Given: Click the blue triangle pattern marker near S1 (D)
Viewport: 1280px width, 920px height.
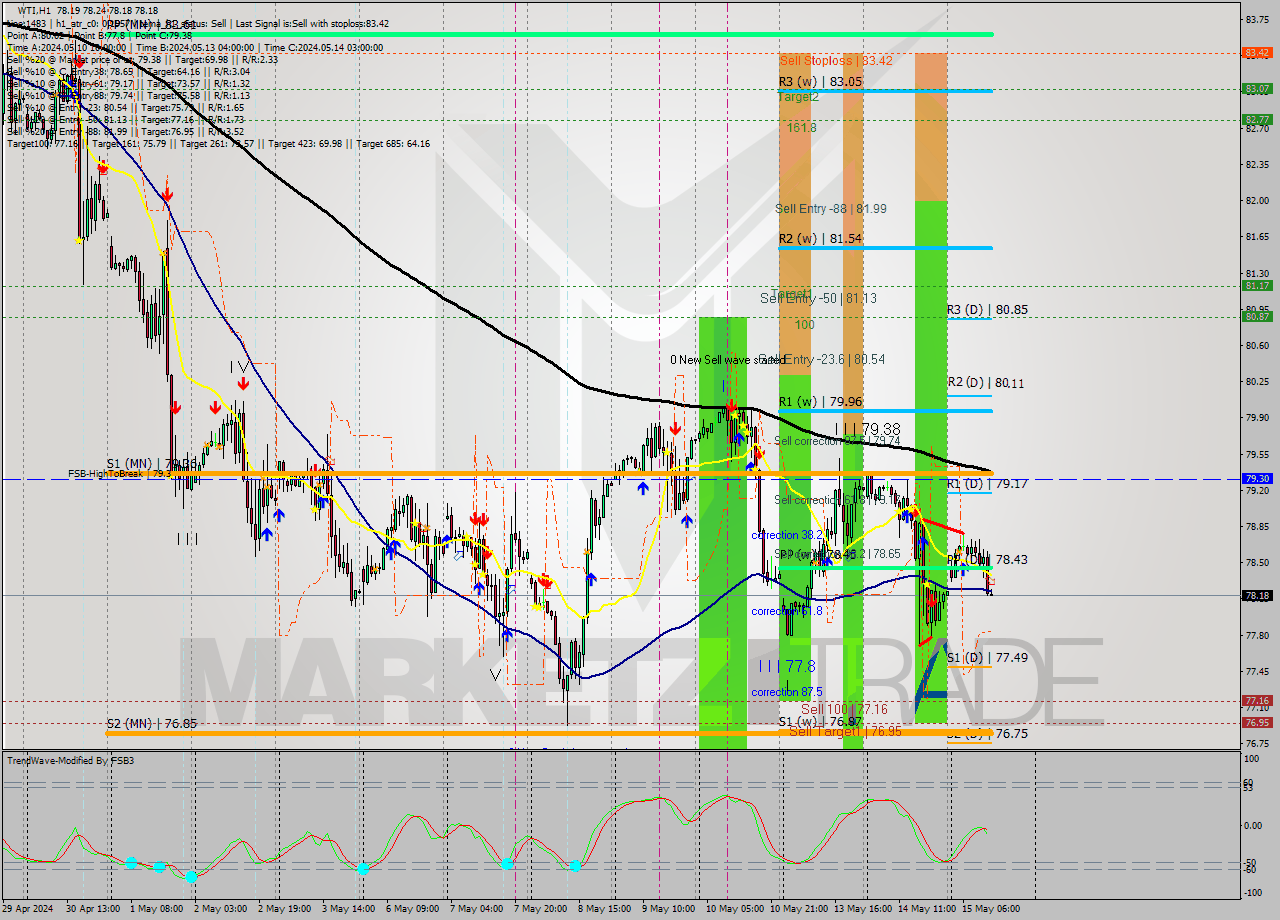Looking at the screenshot, I should click(x=930, y=680).
